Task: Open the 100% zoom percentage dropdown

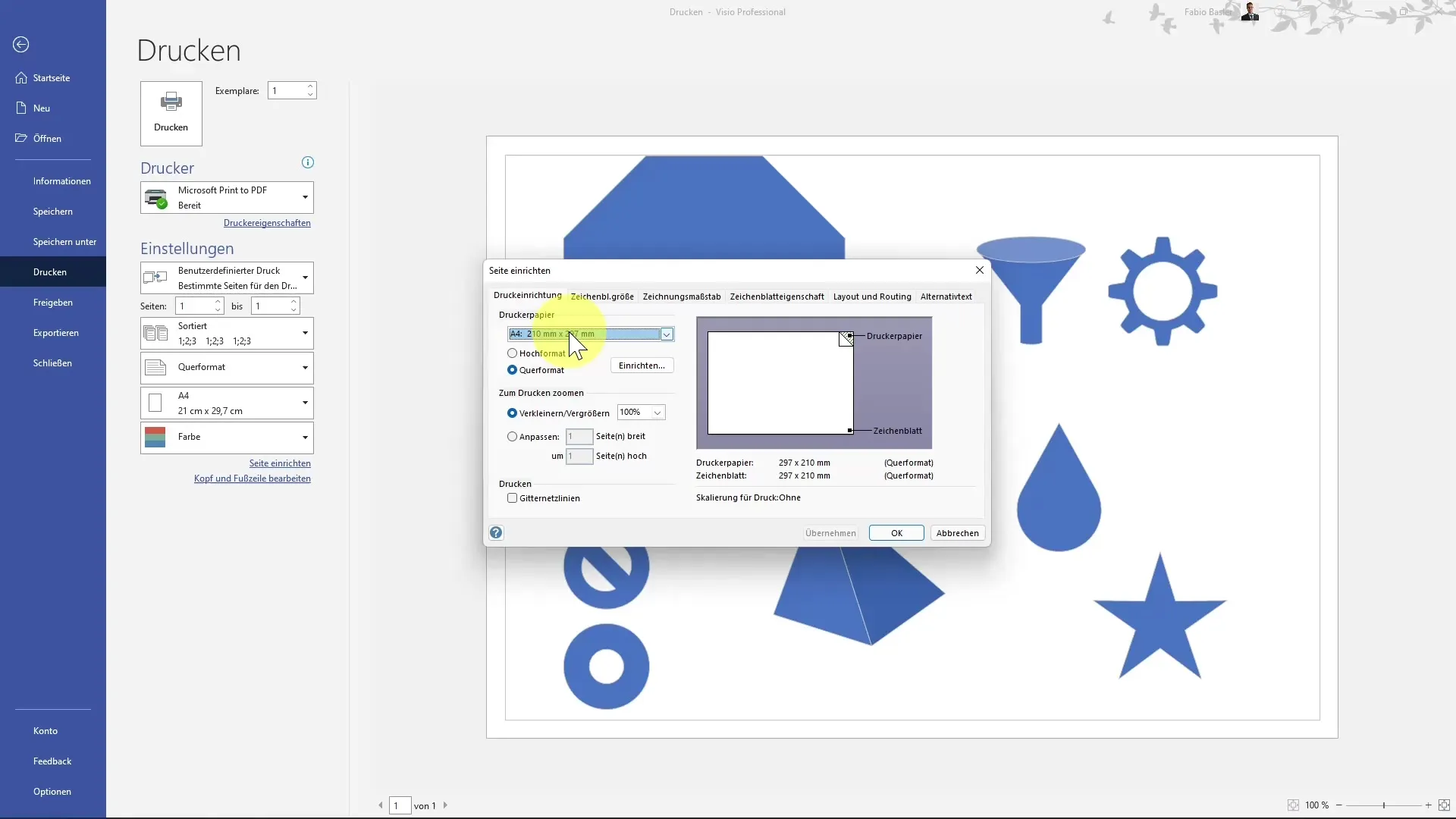Action: pos(657,413)
